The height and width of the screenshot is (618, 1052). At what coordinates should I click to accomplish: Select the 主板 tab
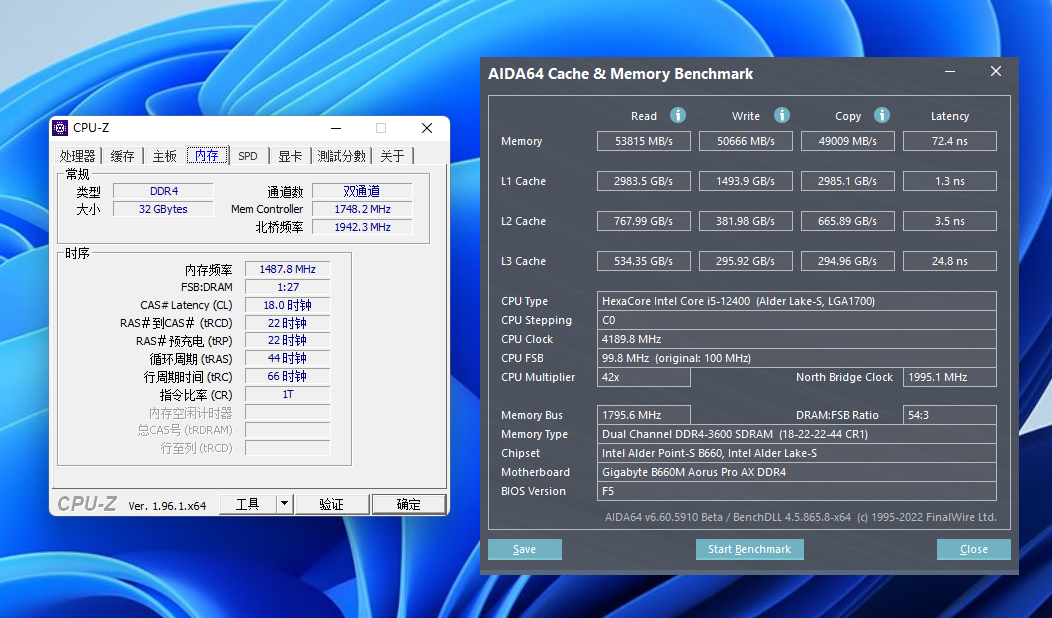(x=164, y=156)
